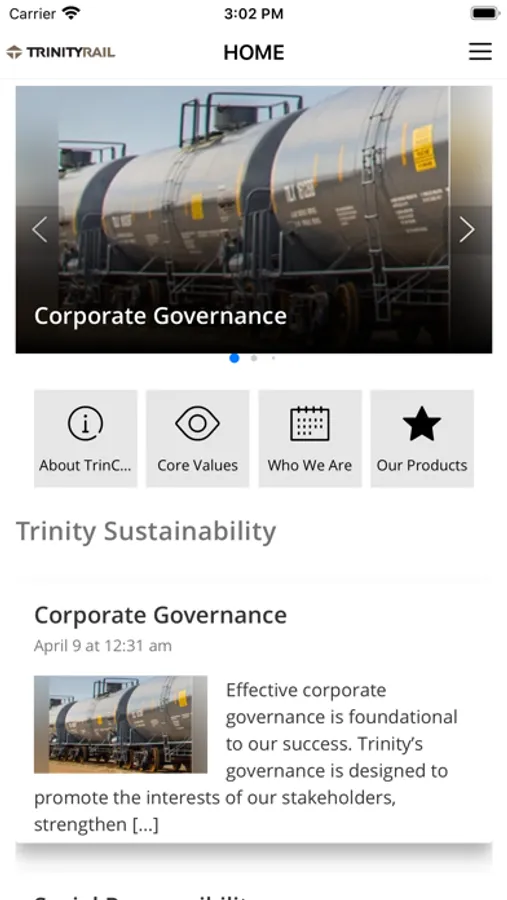The height and width of the screenshot is (900, 507).
Task: Expand truncated article text at [...]
Action: point(145,825)
